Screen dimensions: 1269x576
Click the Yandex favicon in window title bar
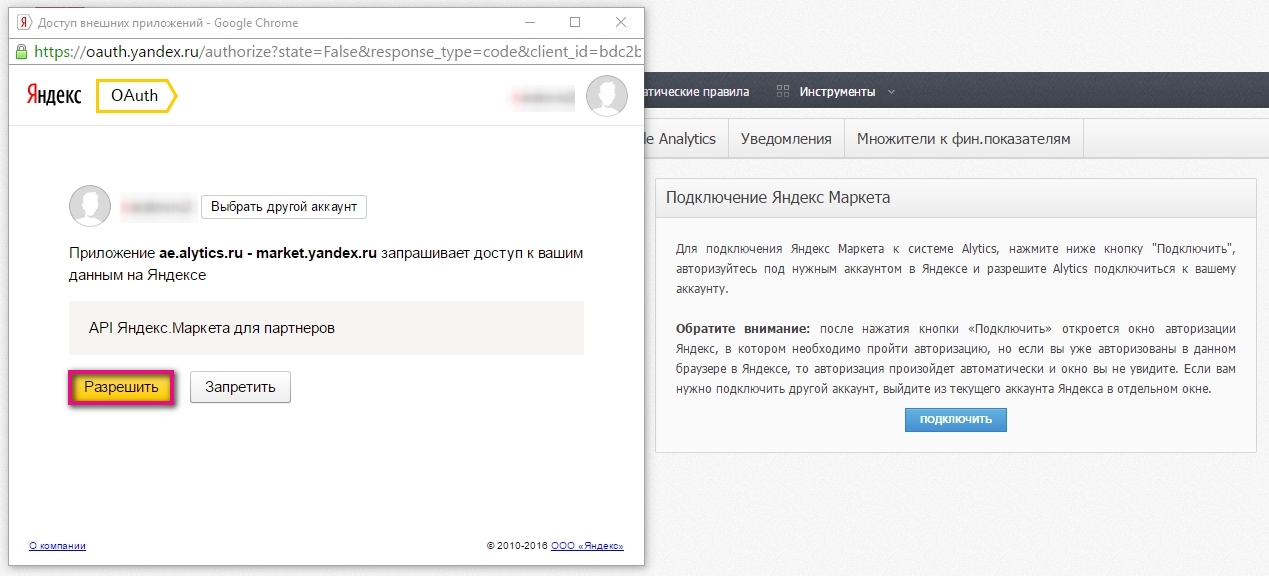pyautogui.click(x=24, y=22)
